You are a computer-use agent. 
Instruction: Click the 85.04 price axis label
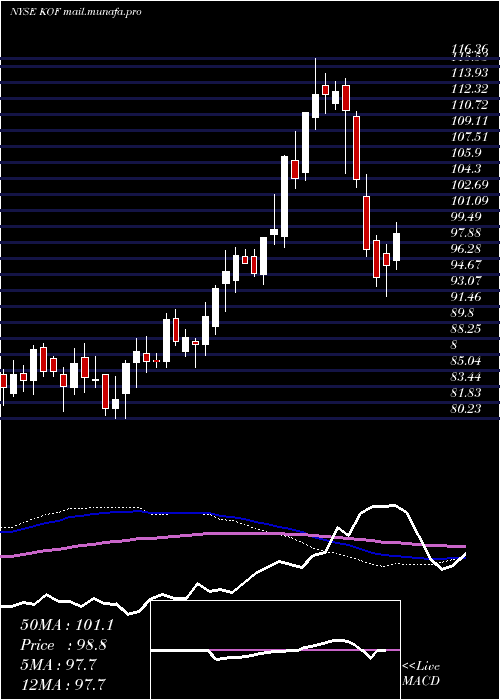coord(467,361)
